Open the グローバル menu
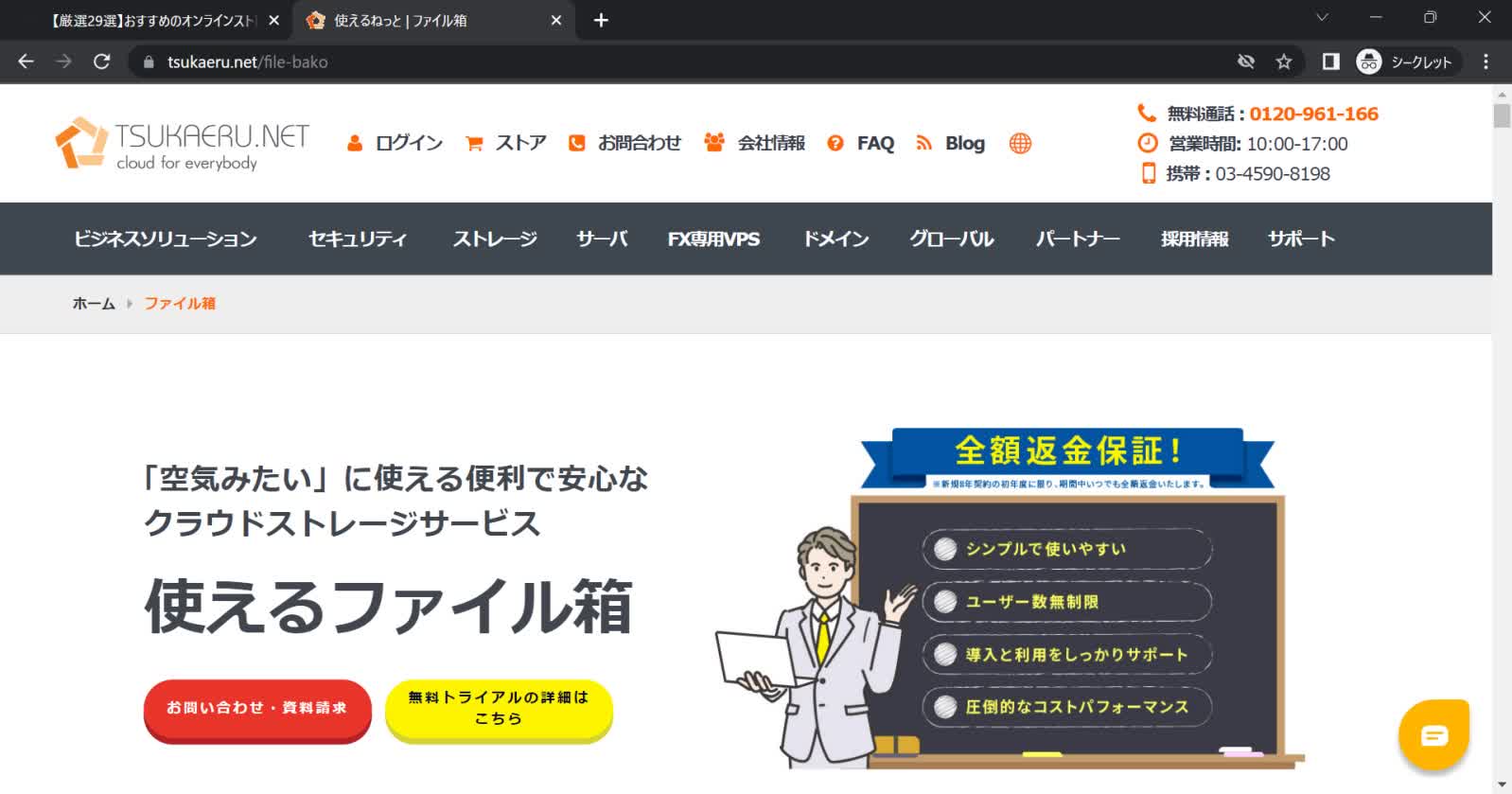 point(952,238)
